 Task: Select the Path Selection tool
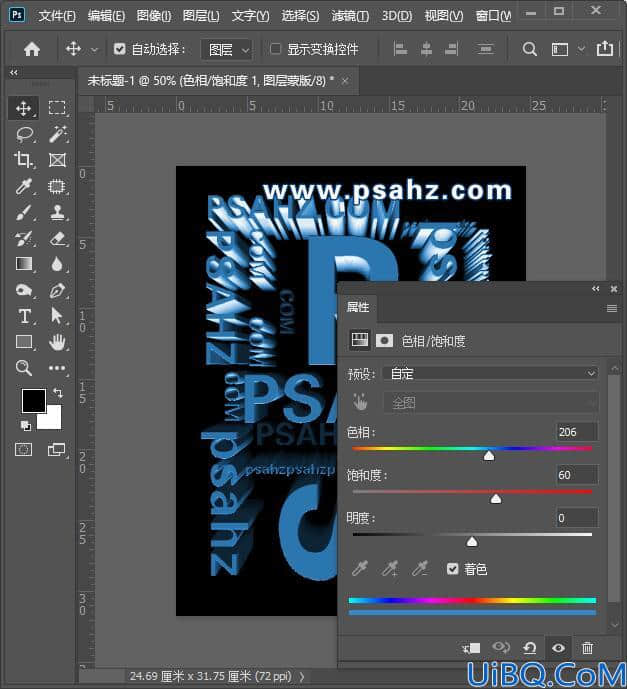click(57, 316)
